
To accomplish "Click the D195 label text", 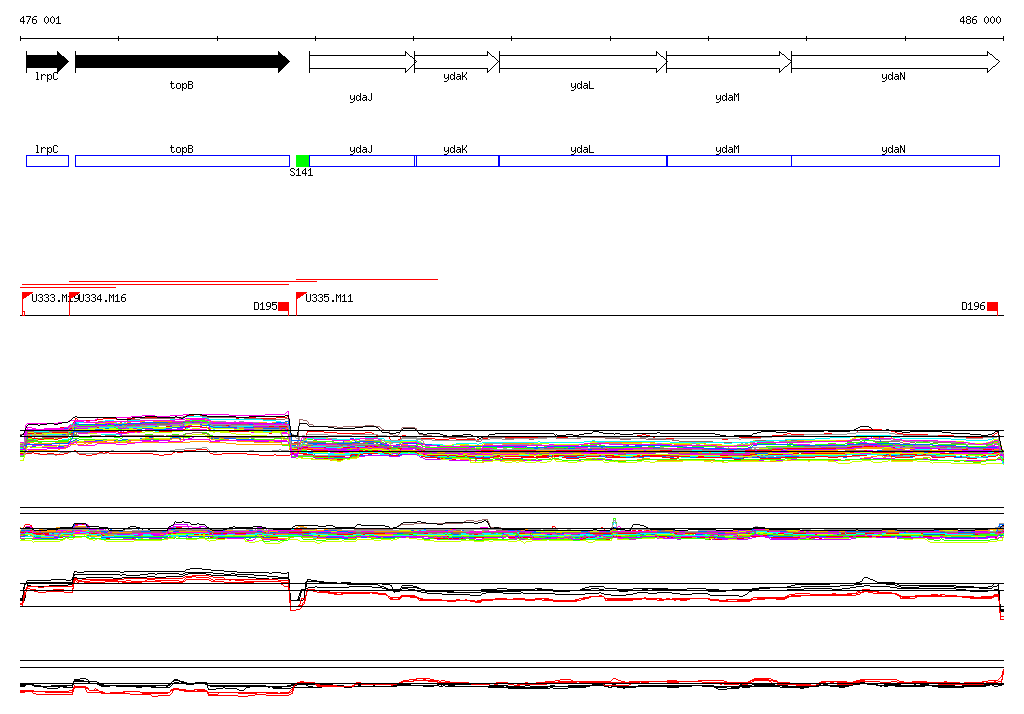I will 265,306.
